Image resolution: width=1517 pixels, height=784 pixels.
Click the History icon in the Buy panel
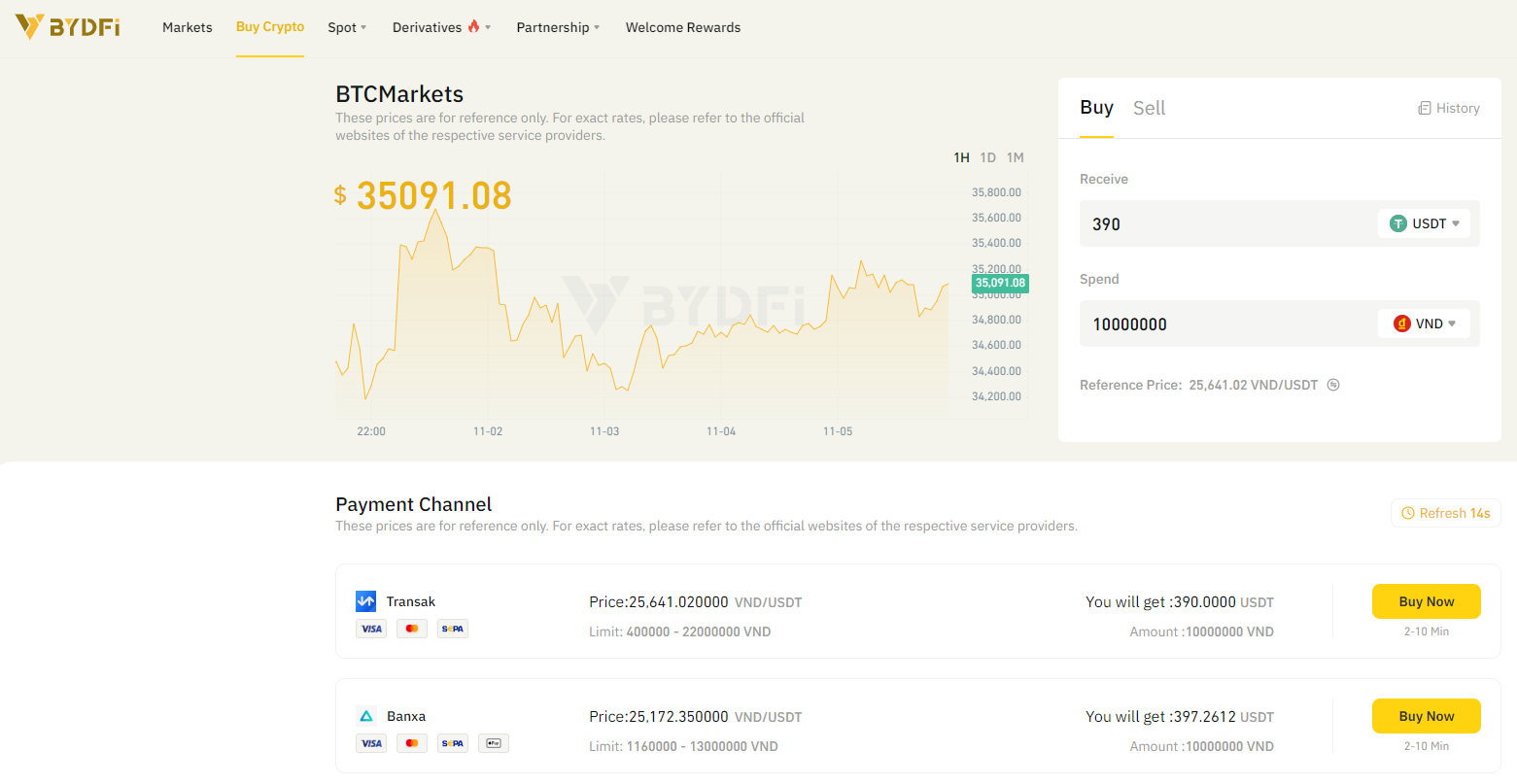click(1424, 108)
